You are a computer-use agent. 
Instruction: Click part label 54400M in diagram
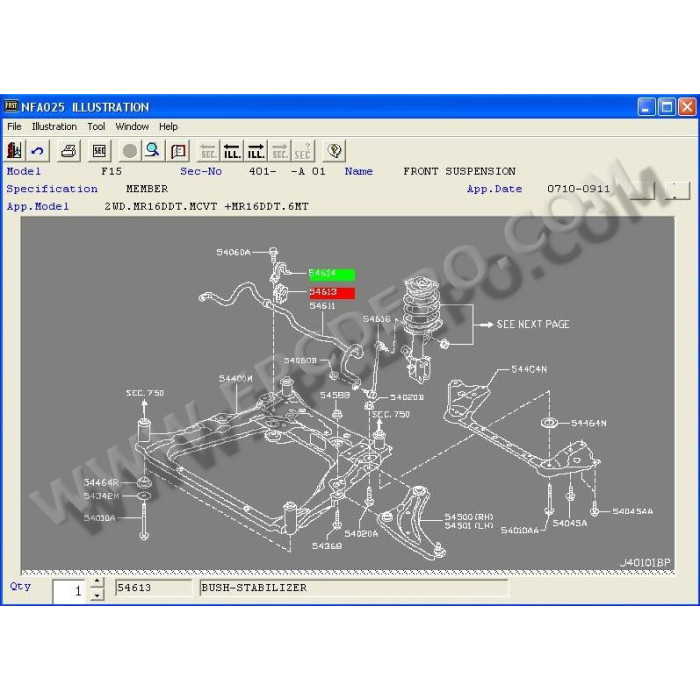pos(235,379)
